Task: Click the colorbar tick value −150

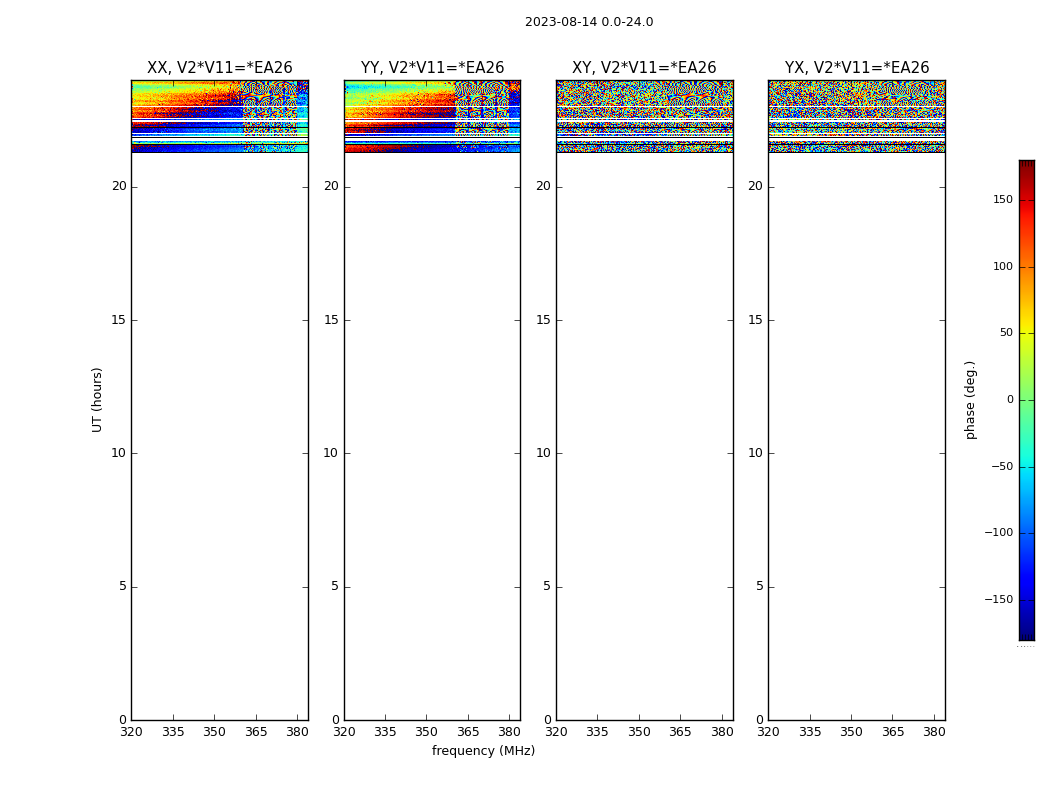Action: point(999,599)
